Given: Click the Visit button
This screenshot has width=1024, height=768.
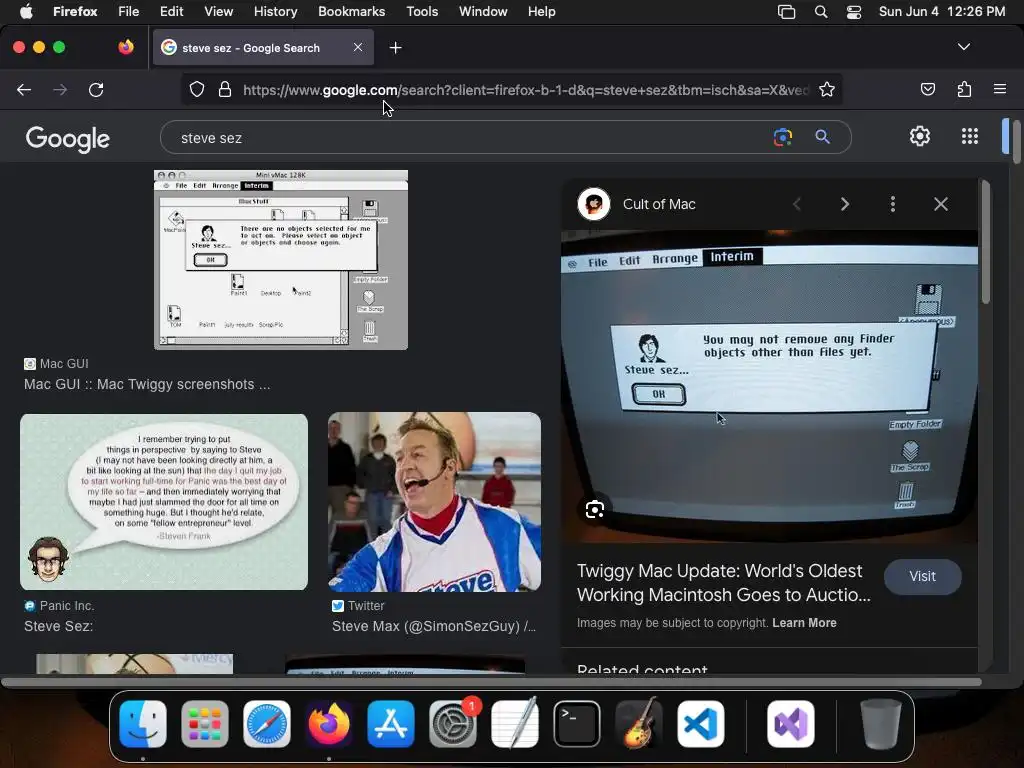Looking at the screenshot, I should (x=922, y=576).
